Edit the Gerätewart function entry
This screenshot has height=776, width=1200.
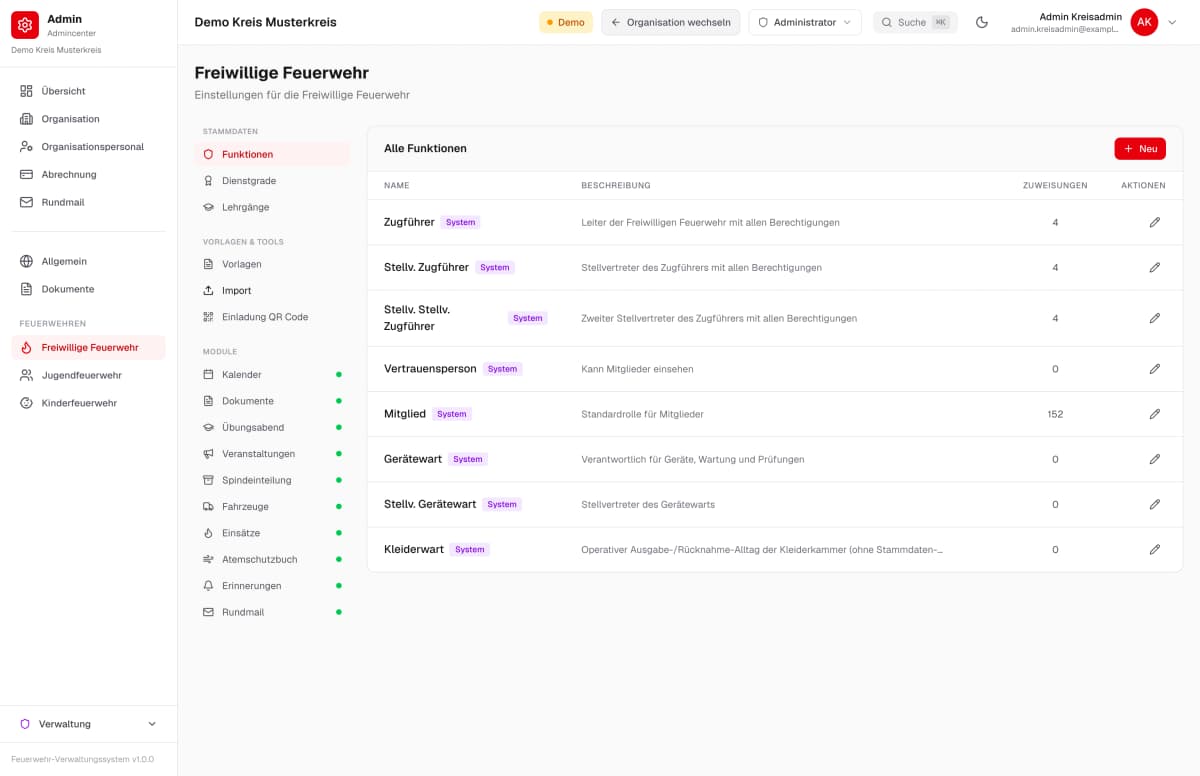tap(1155, 459)
